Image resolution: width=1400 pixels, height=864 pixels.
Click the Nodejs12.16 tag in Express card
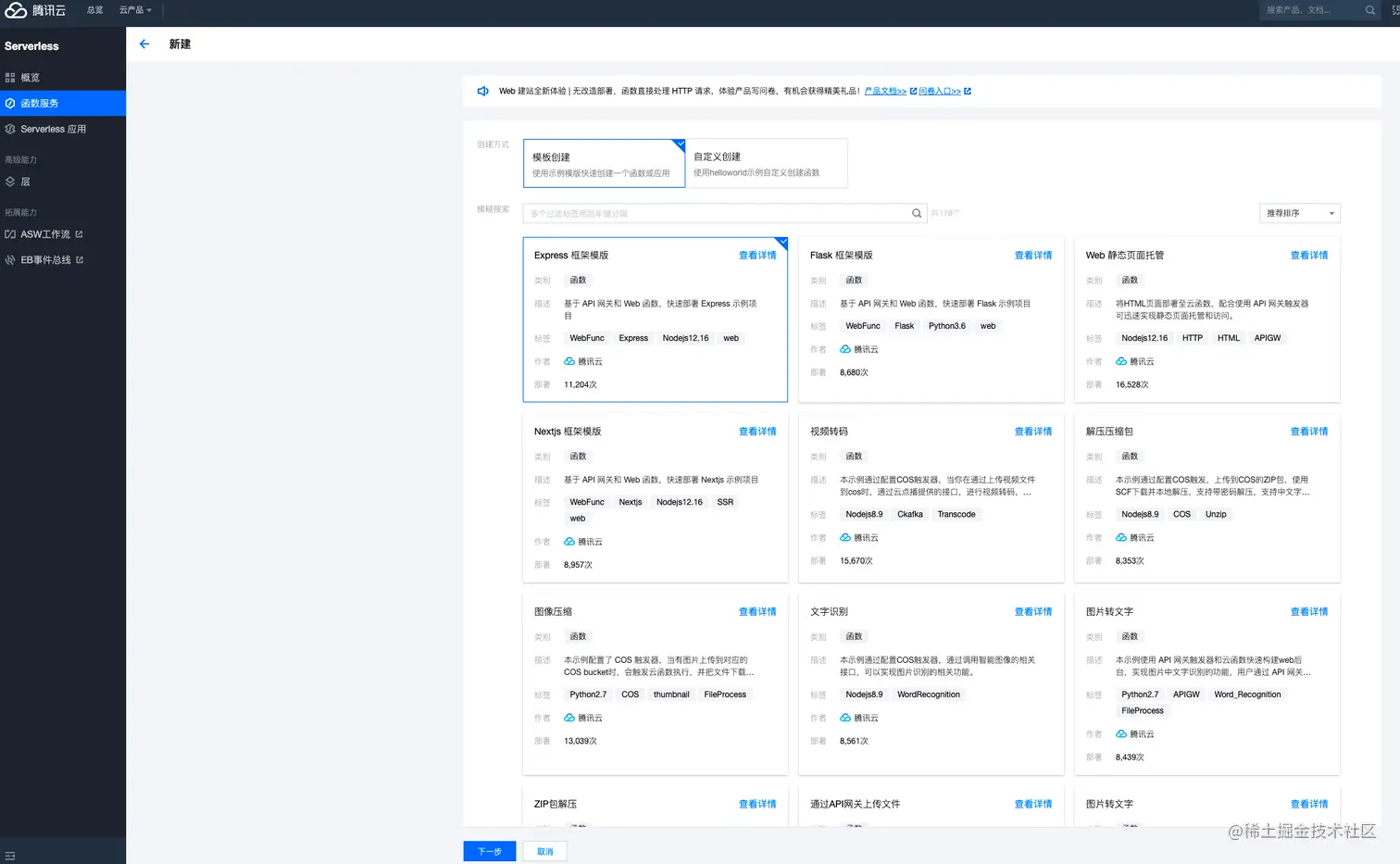[686, 338]
